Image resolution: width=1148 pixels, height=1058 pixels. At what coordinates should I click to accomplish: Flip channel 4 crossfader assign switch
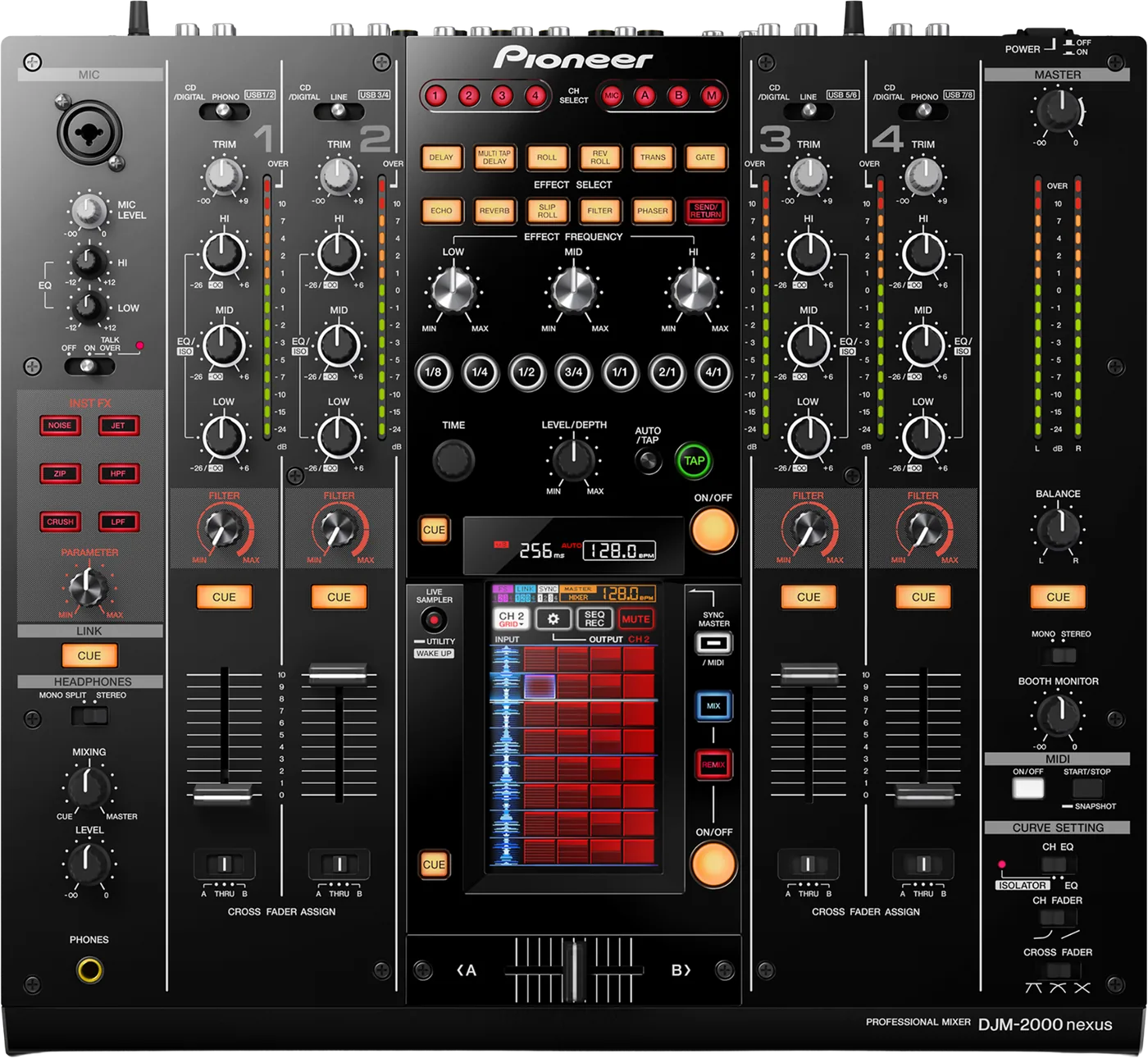pyautogui.click(x=923, y=864)
